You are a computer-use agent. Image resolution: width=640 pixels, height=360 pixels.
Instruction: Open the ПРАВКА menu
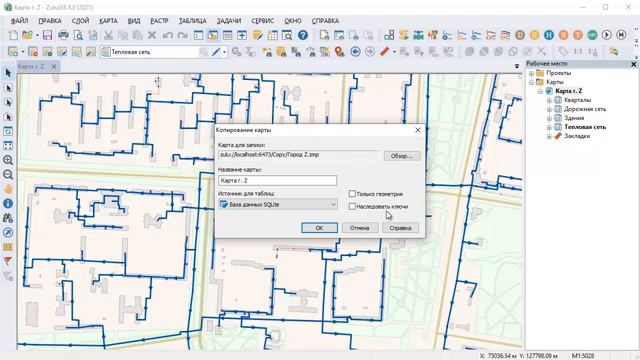click(x=50, y=21)
